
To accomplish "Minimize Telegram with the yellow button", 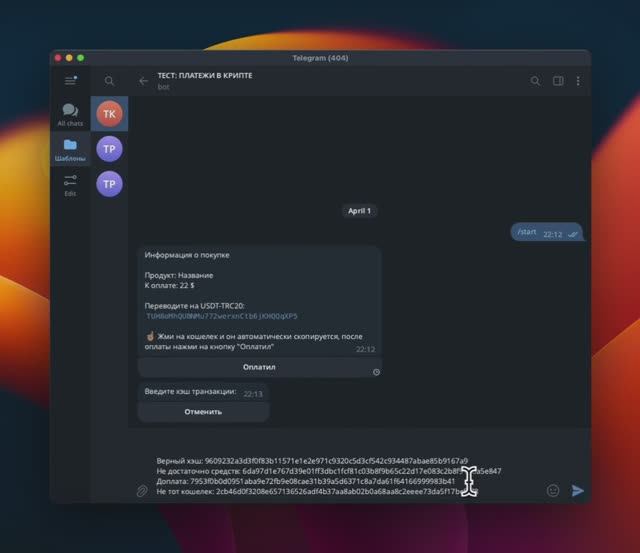I will [x=69, y=58].
